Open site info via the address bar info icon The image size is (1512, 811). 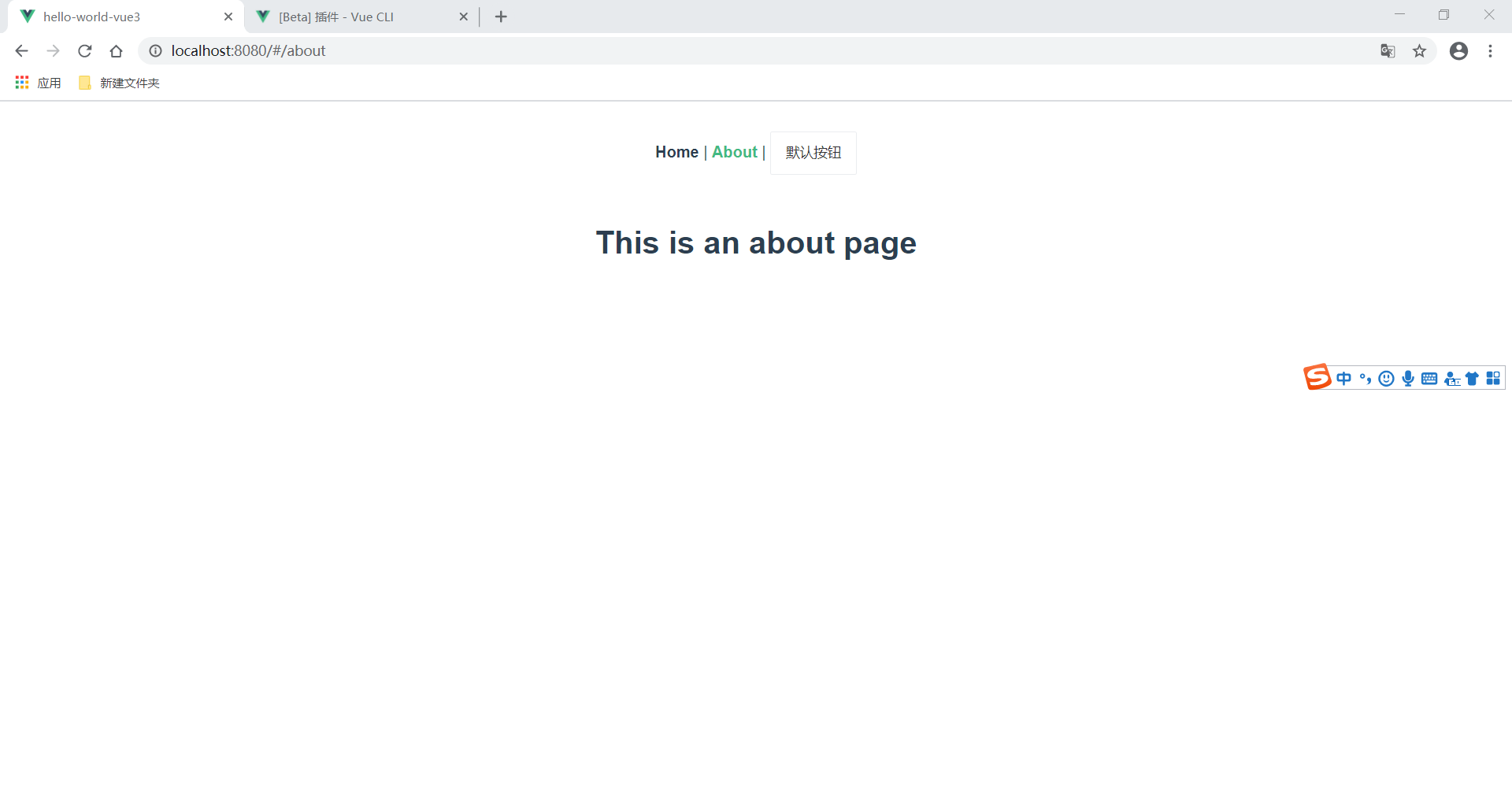[x=155, y=50]
